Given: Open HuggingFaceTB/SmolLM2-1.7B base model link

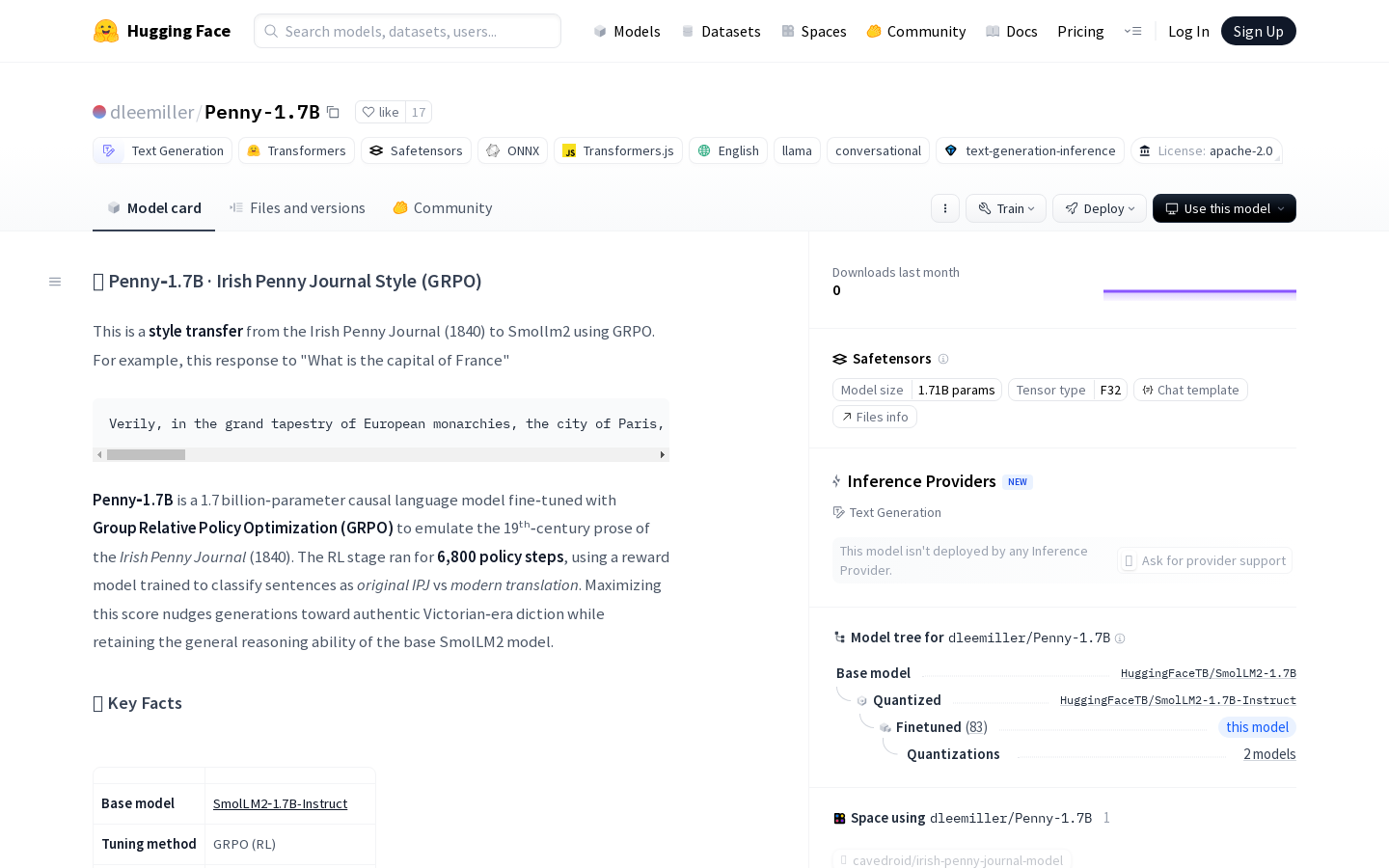Looking at the screenshot, I should coord(1209,673).
